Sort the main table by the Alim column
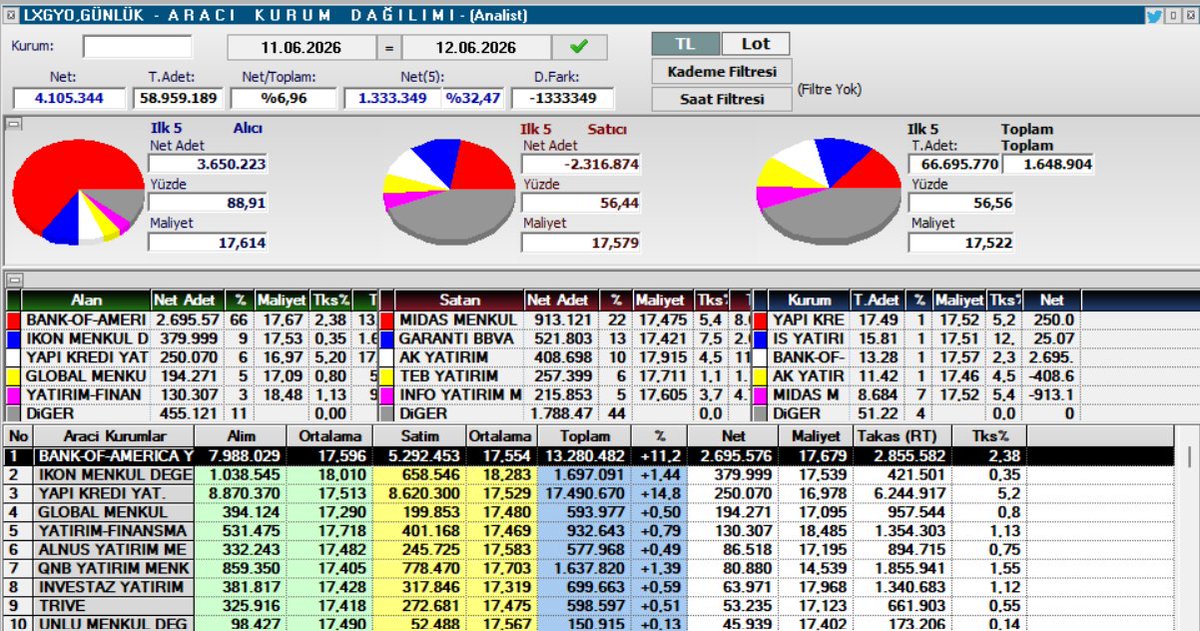Image resolution: width=1200 pixels, height=631 pixels. coord(240,436)
